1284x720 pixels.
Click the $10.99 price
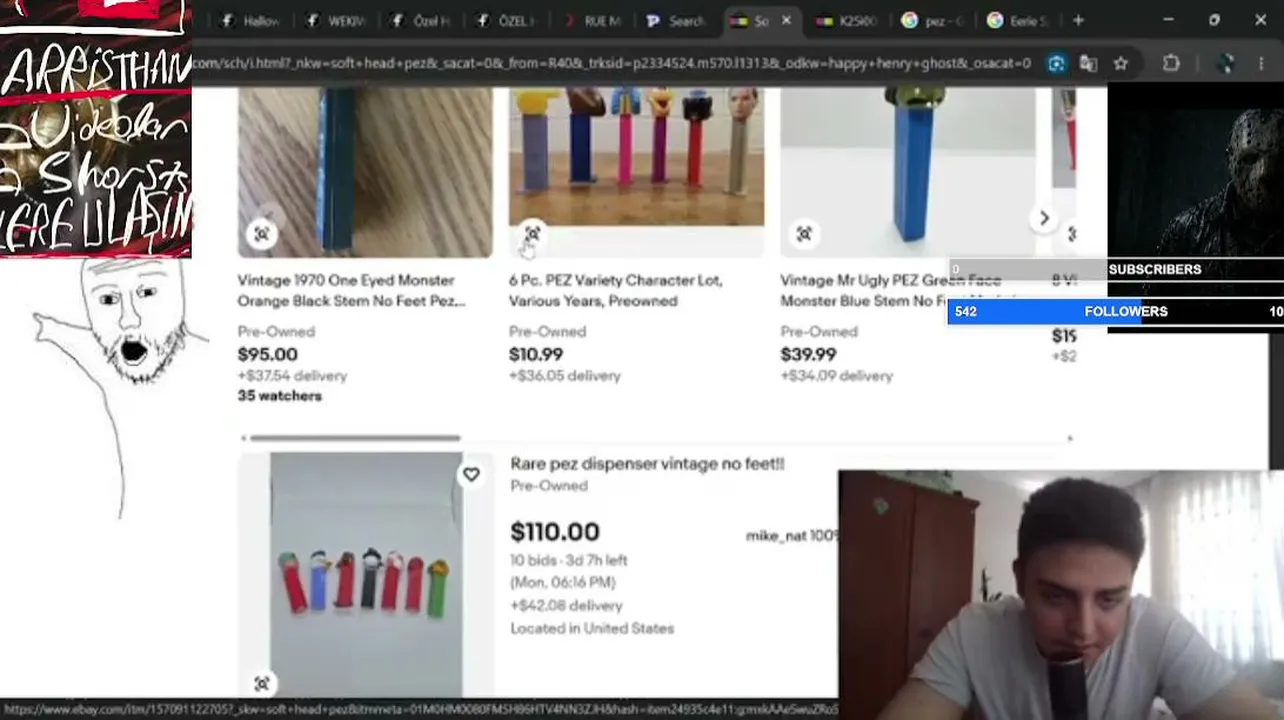click(536, 354)
